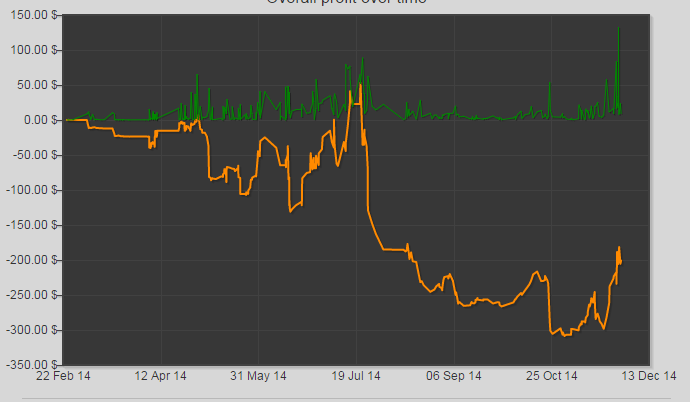Click the -150.00 $ y-axis label
Screen dimensions: 690x402
click(32, 225)
